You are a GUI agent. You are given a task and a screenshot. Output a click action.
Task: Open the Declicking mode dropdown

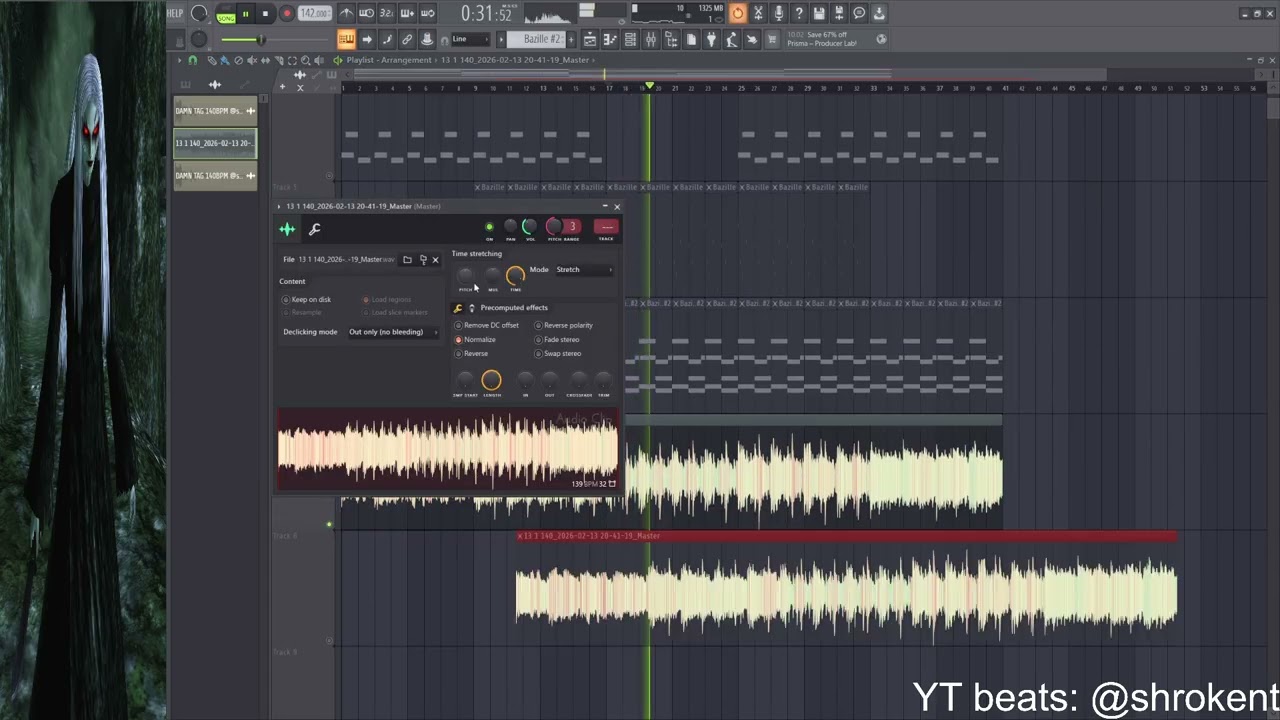(x=394, y=332)
